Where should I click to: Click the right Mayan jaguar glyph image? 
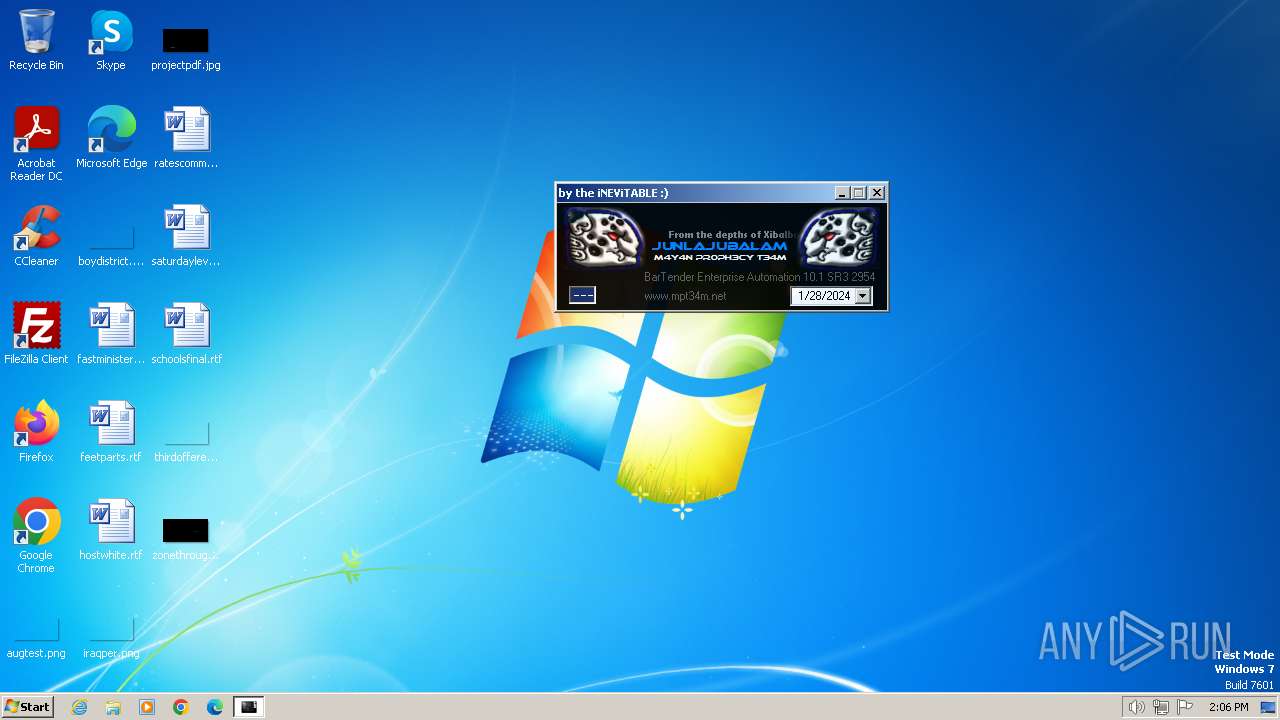[840, 237]
